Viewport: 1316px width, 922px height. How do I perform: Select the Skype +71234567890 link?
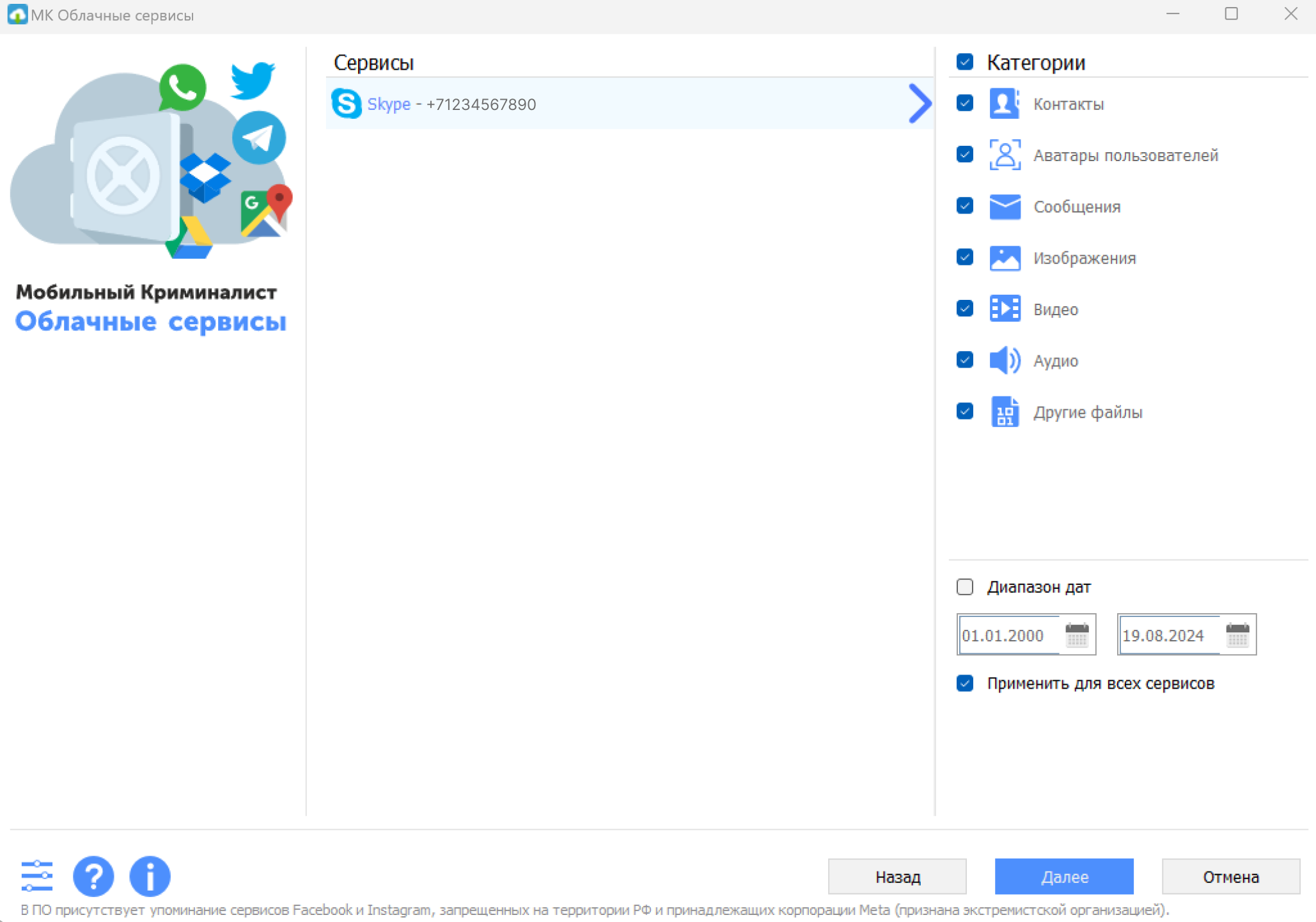click(451, 104)
